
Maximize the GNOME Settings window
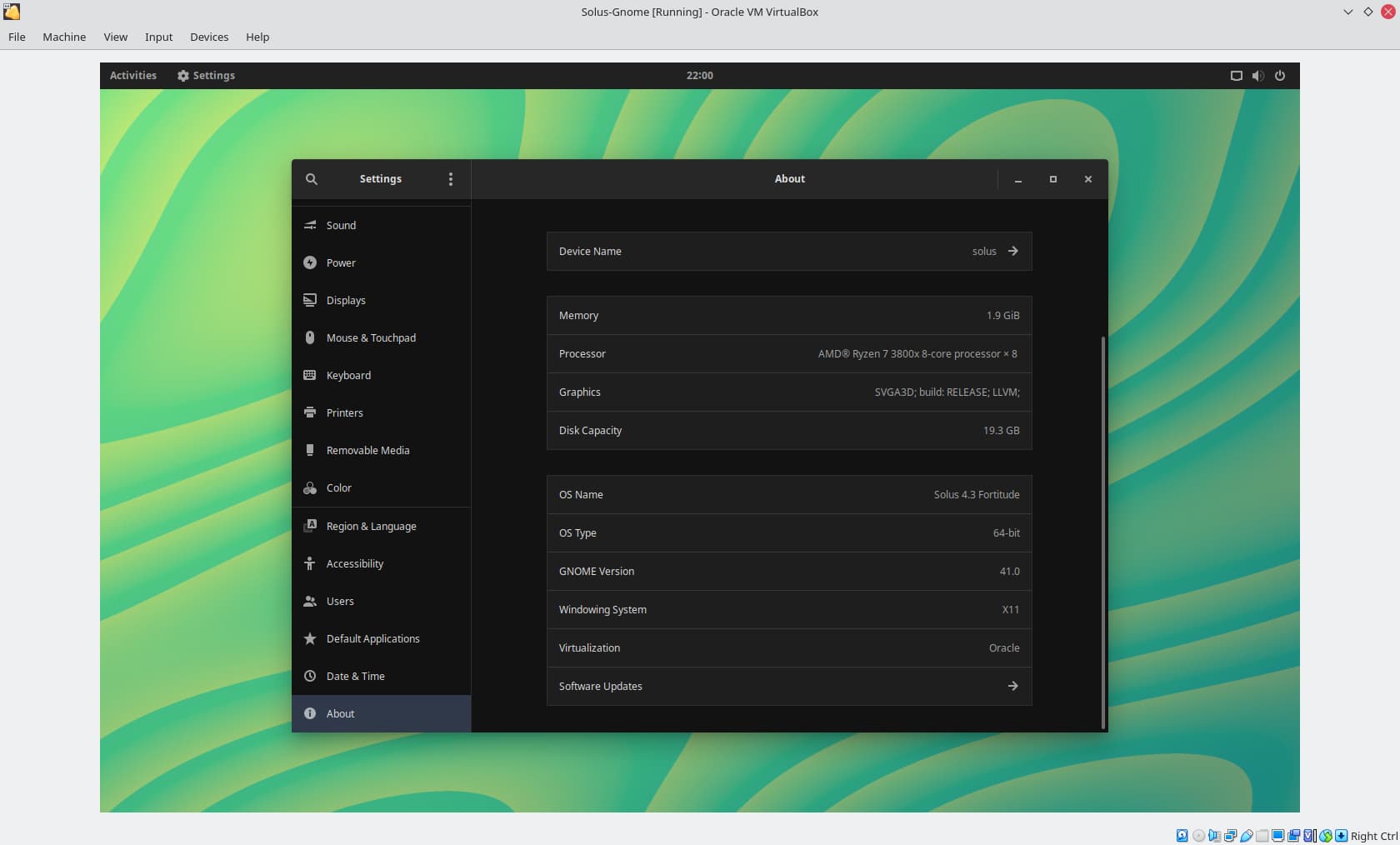click(x=1053, y=179)
